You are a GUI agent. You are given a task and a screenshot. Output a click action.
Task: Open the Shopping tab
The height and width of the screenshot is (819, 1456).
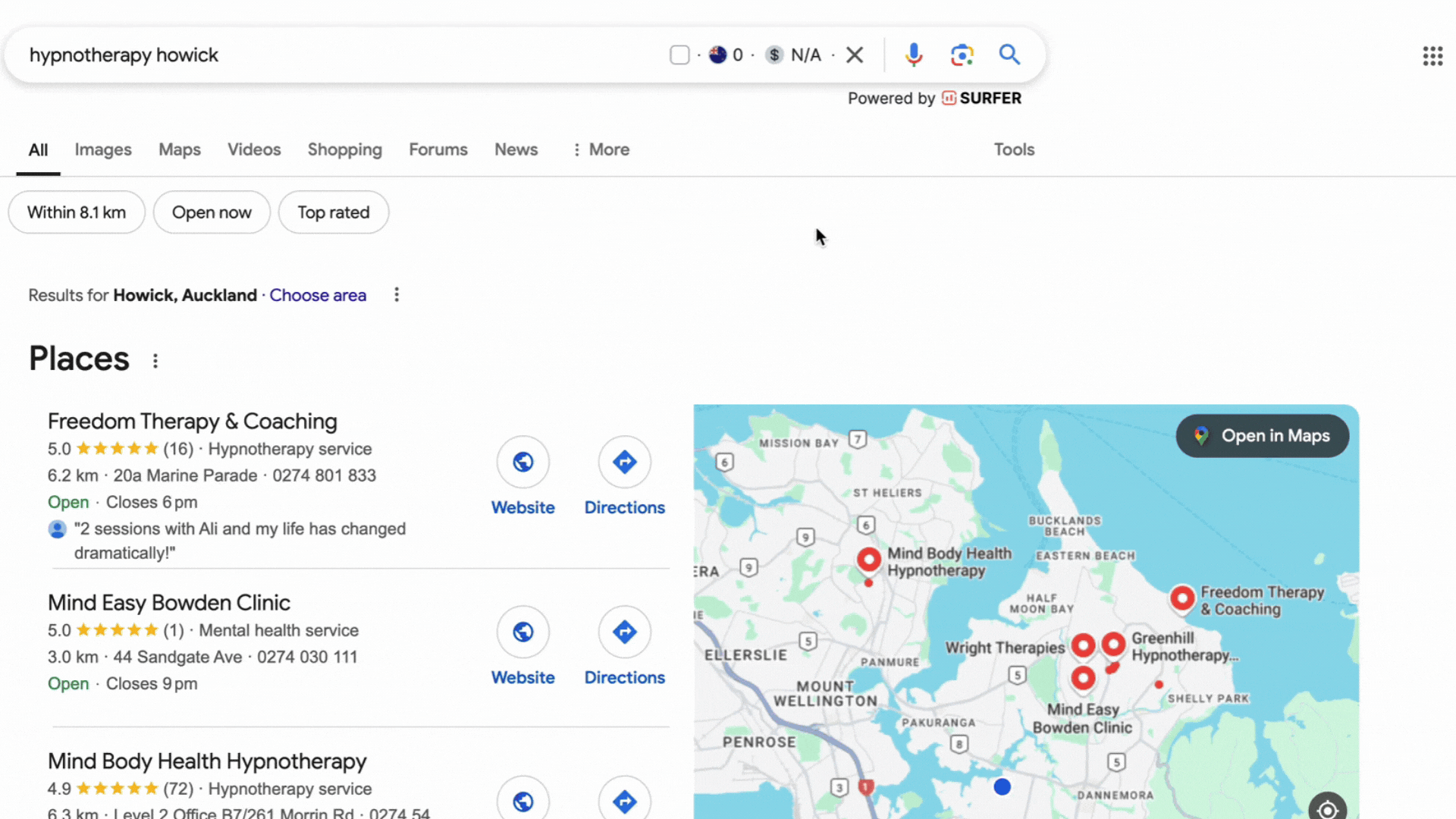pyautogui.click(x=344, y=149)
